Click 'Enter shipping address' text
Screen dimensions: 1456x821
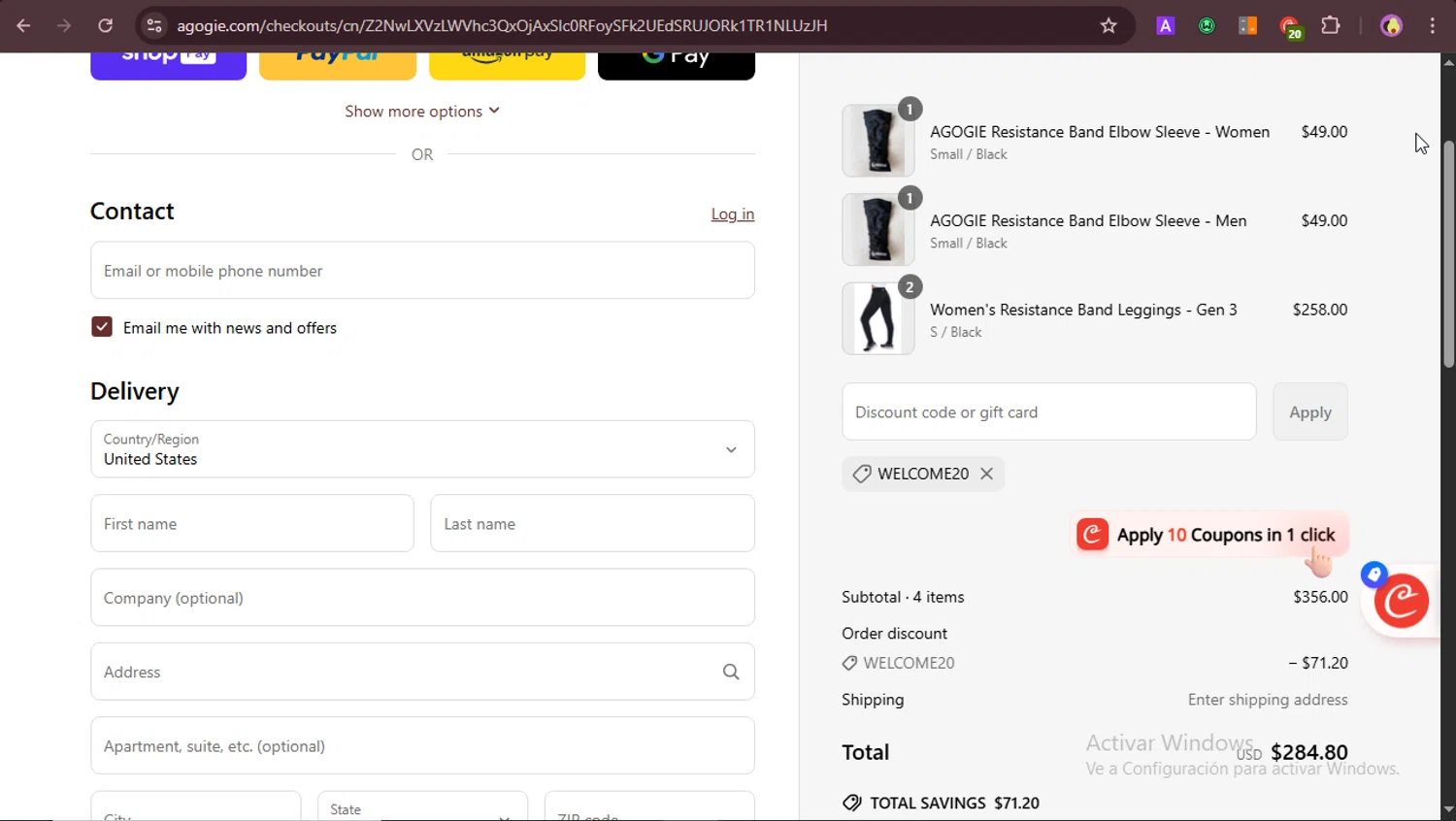1268,700
